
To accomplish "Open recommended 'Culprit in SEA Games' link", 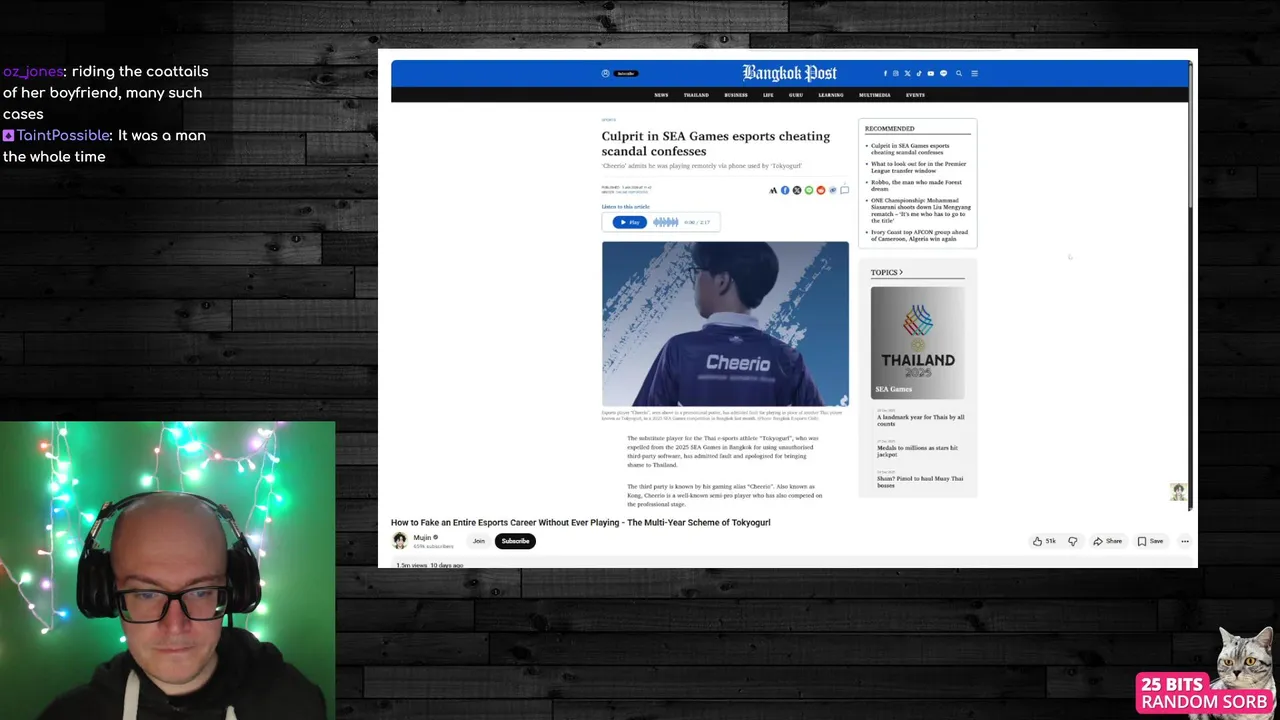I will click(x=910, y=149).
